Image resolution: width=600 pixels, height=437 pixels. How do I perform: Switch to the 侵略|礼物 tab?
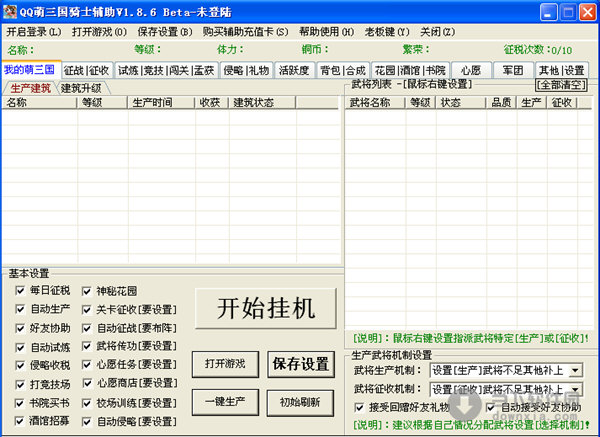(x=246, y=70)
